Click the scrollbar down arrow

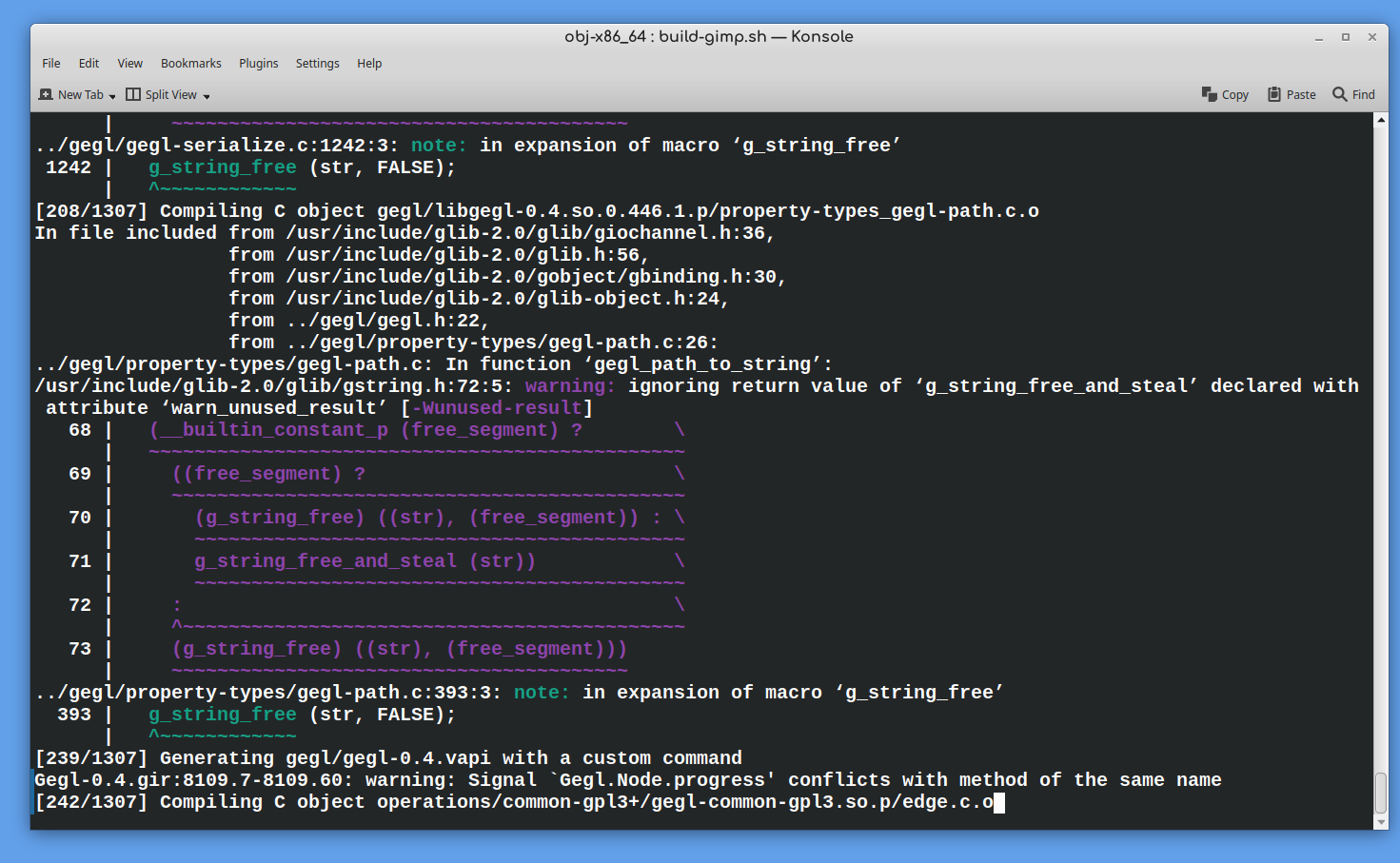pyautogui.click(x=1381, y=822)
